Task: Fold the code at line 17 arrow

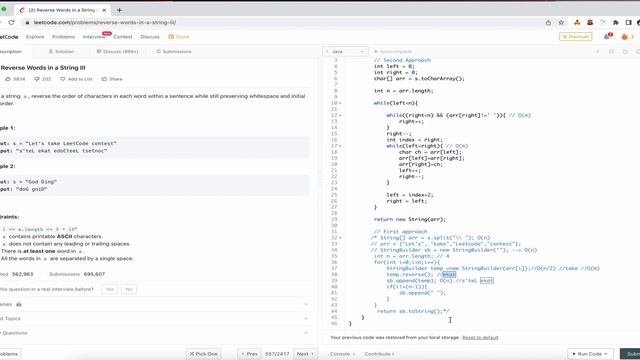Action: point(340,146)
